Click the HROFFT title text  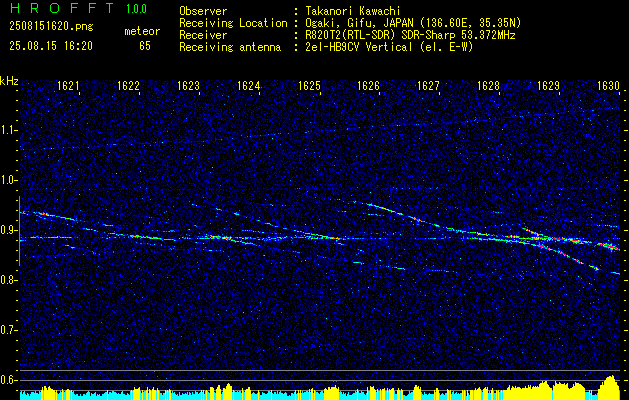pos(62,8)
